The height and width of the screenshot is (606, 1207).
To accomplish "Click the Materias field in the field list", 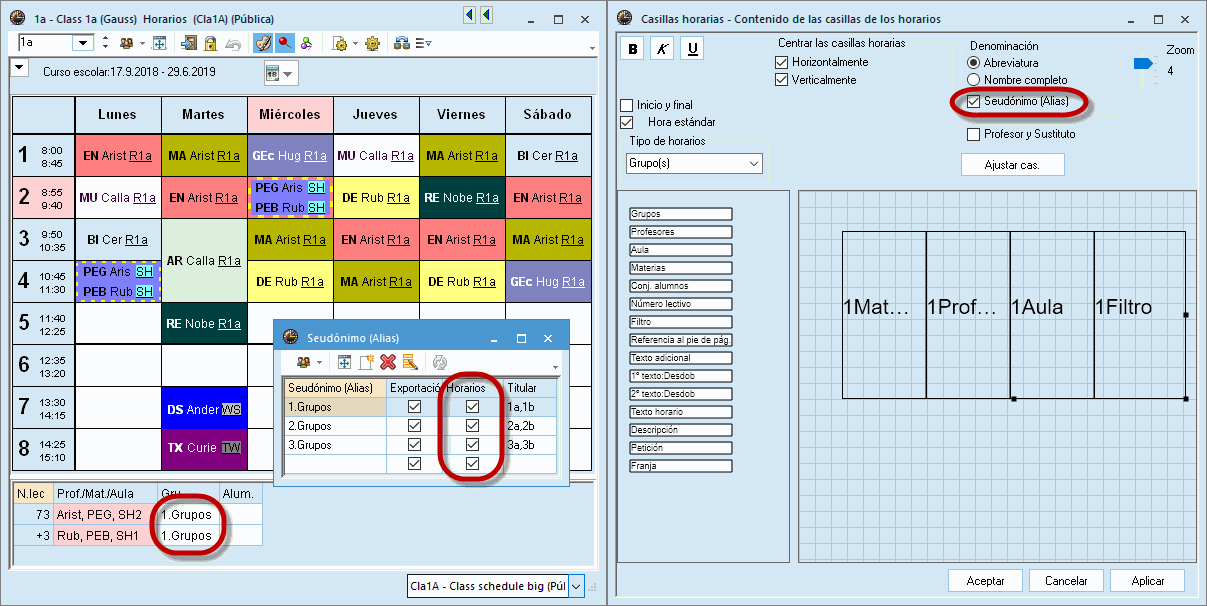I will click(681, 268).
